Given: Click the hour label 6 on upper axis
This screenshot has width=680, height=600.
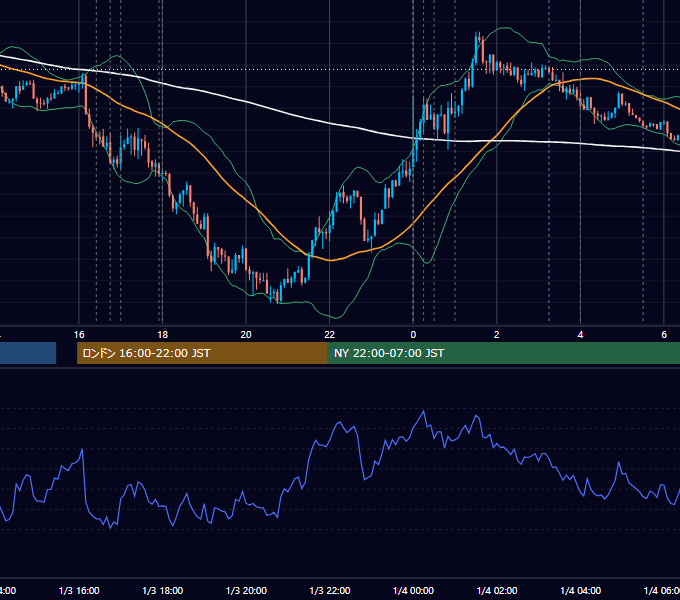Looking at the screenshot, I should click(x=664, y=335).
